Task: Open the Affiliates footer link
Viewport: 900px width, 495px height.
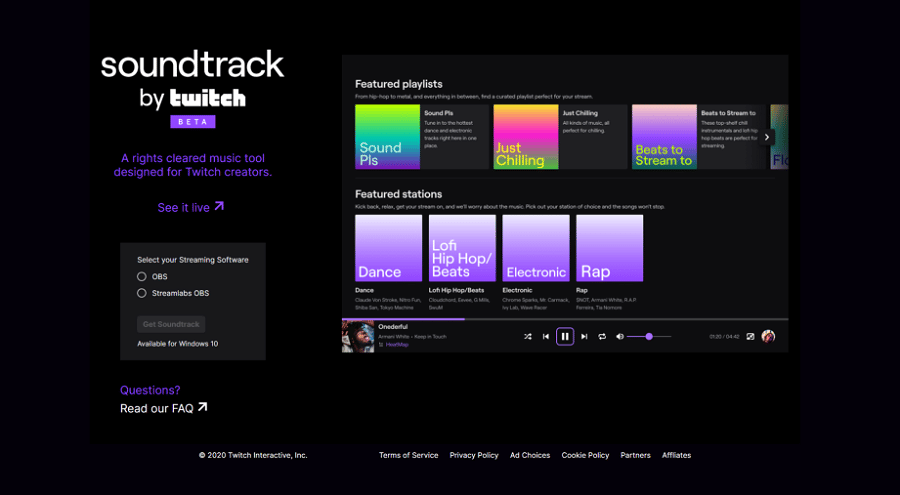Action: [x=677, y=455]
